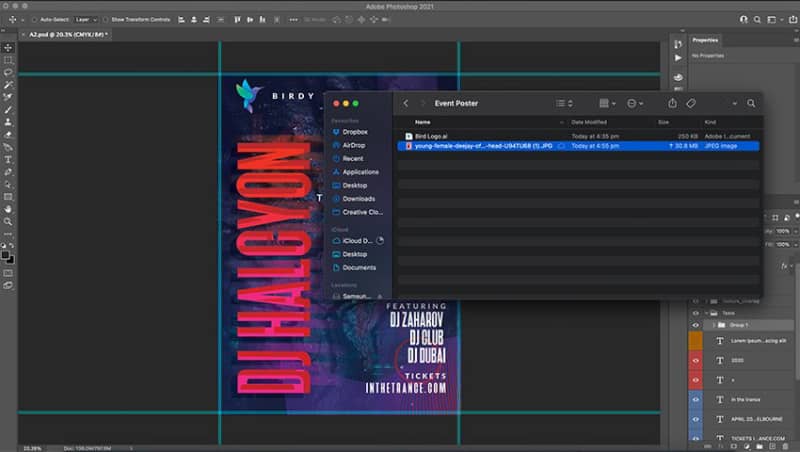Viewport: 800px width, 452px height.
Task: Select the Lasso tool
Action: click(8, 72)
